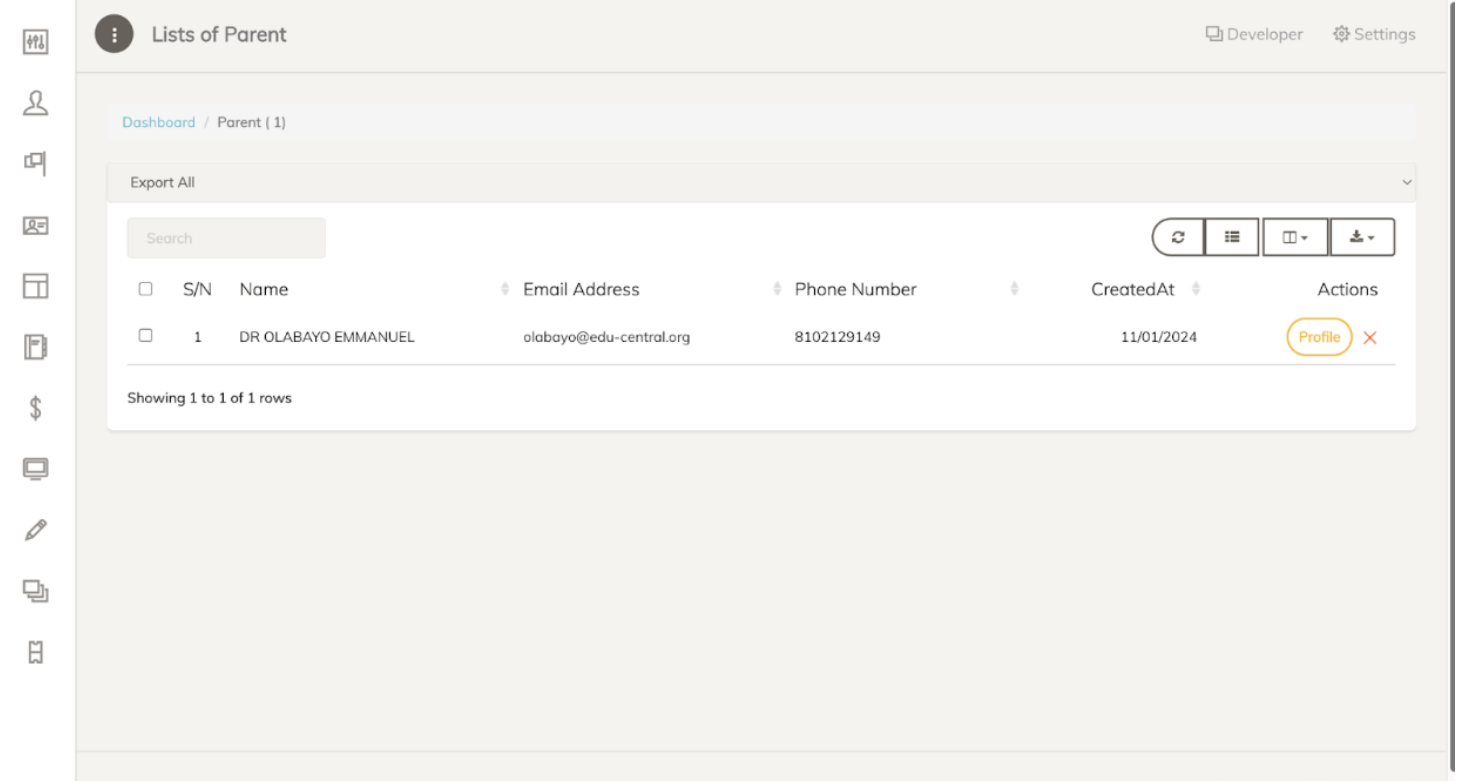Click inside the Search input field
Screen dimensions: 1461x783
point(226,238)
